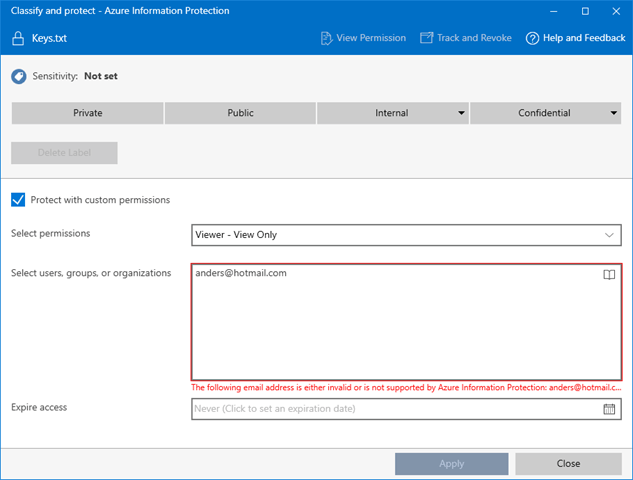Viewport: 633px width, 480px height.
Task: Expand the Internal label dropdown arrow
Action: (x=461, y=114)
